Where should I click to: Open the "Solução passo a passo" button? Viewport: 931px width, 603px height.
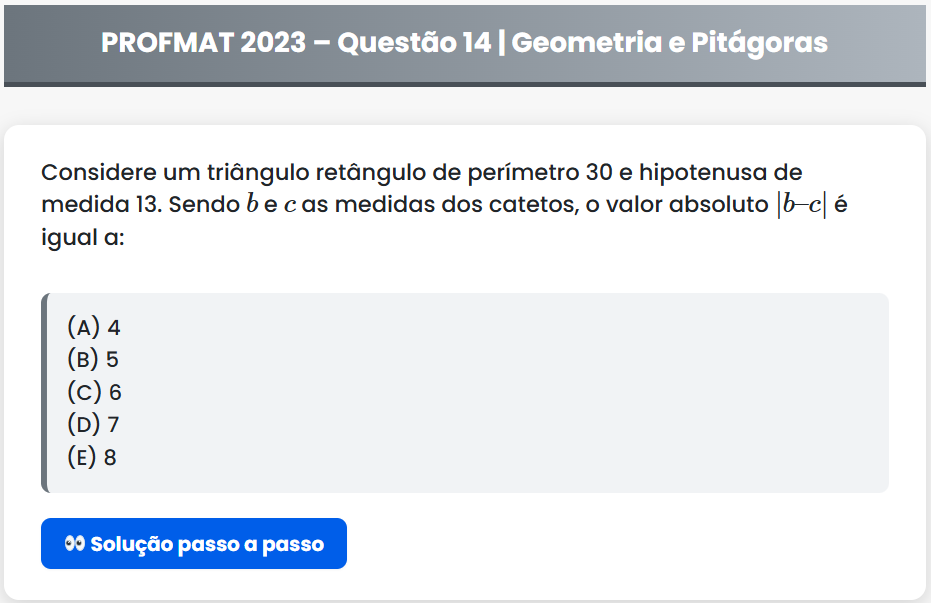(x=194, y=544)
